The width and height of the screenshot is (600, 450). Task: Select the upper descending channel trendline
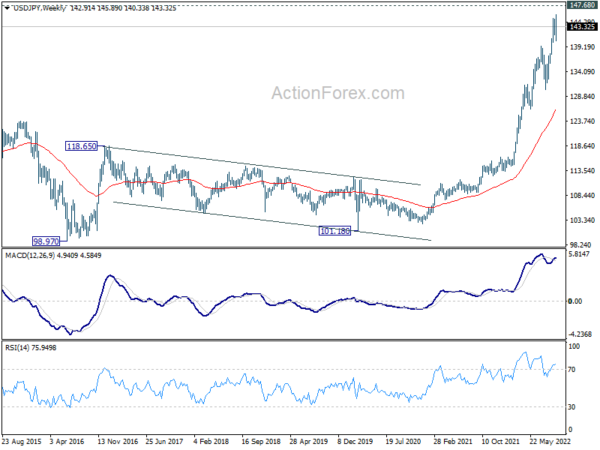coord(260,165)
